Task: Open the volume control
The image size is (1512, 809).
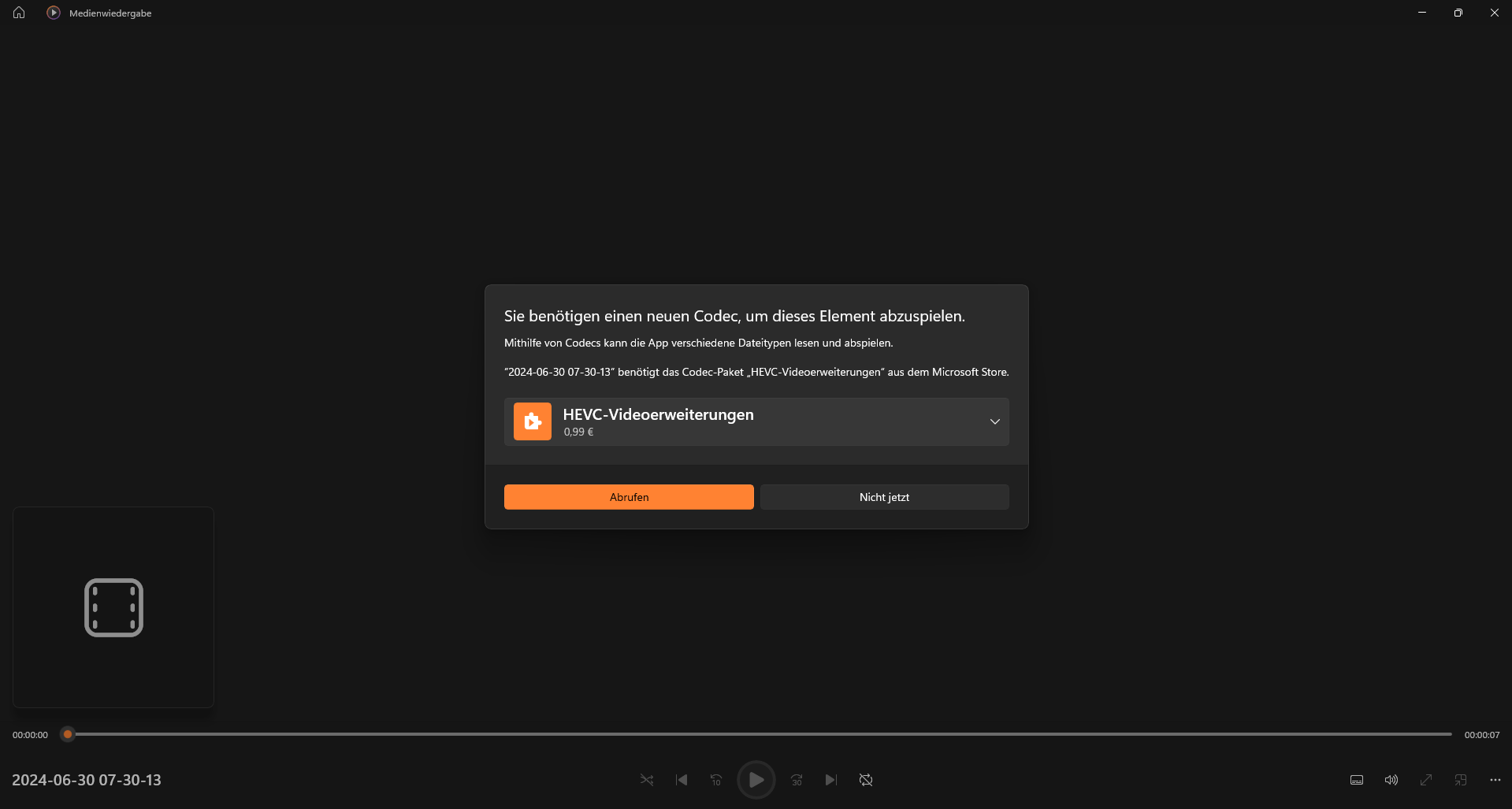Action: 1391,780
